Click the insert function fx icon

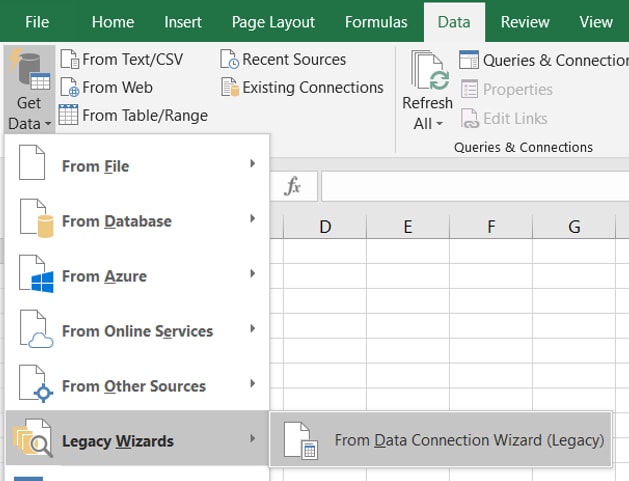point(293,187)
